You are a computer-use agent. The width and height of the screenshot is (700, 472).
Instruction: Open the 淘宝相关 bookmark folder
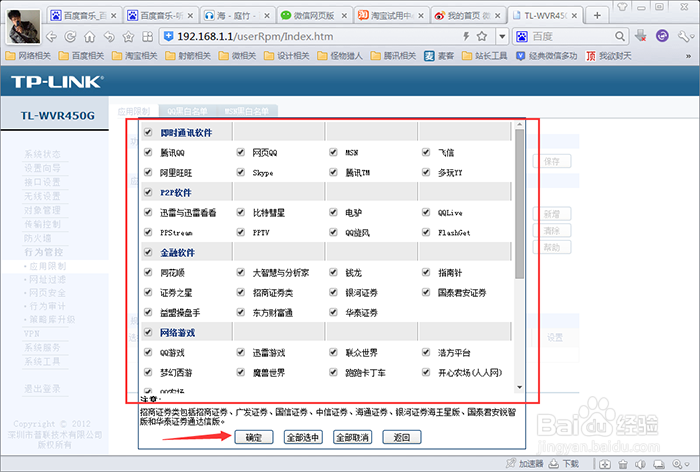(135, 56)
